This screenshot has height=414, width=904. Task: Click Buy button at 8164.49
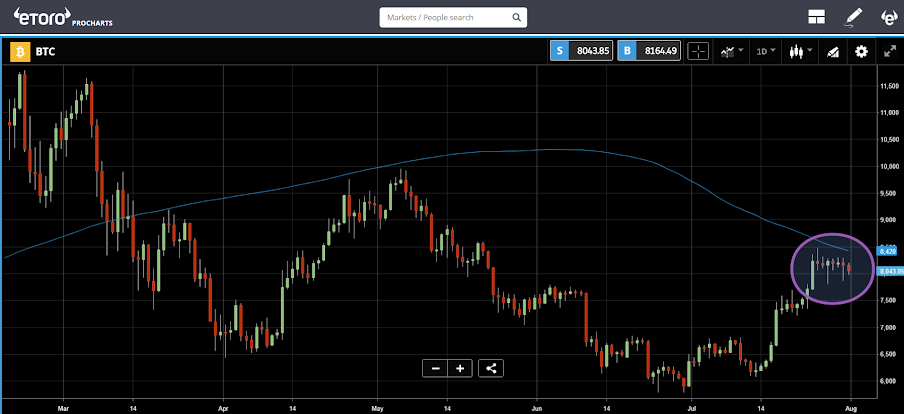click(649, 51)
